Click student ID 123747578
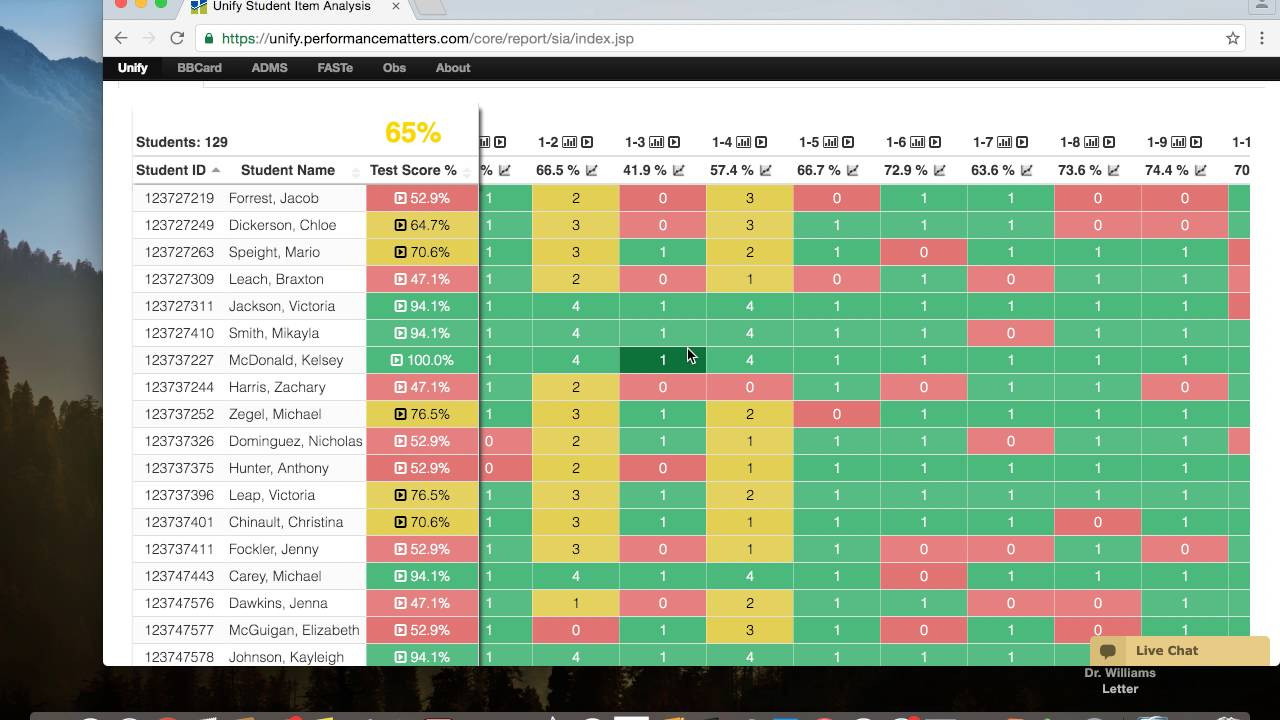1280x720 pixels. point(179,657)
